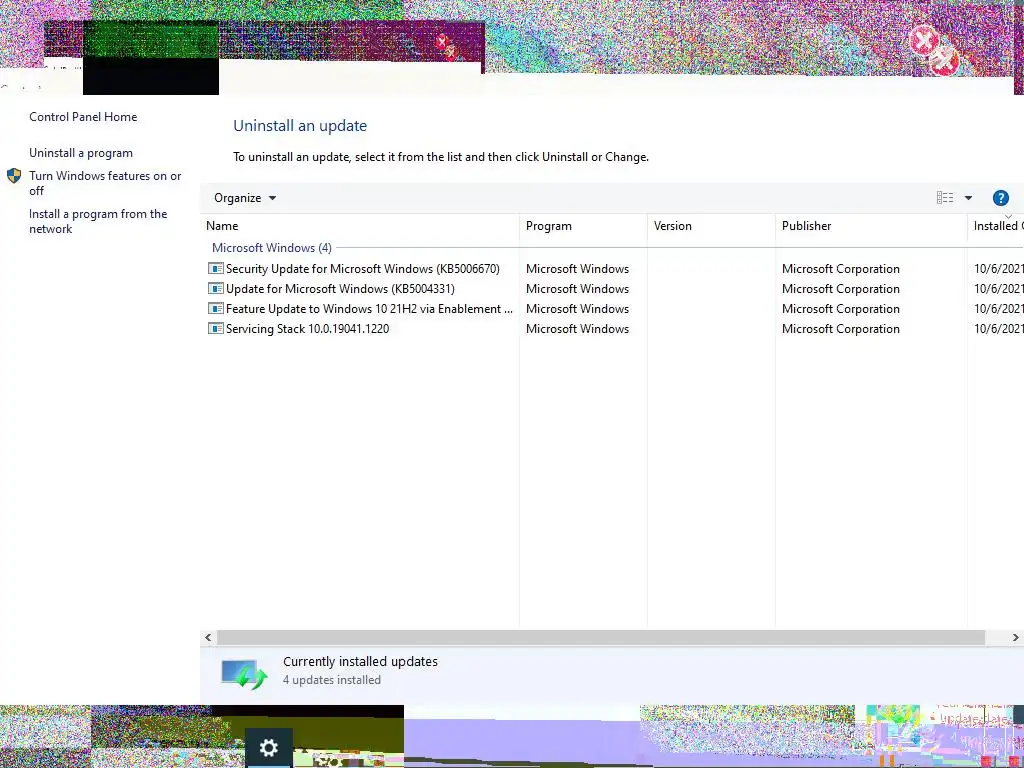Sort by the Program column header
The width and height of the screenshot is (1024, 768).
click(x=583, y=226)
